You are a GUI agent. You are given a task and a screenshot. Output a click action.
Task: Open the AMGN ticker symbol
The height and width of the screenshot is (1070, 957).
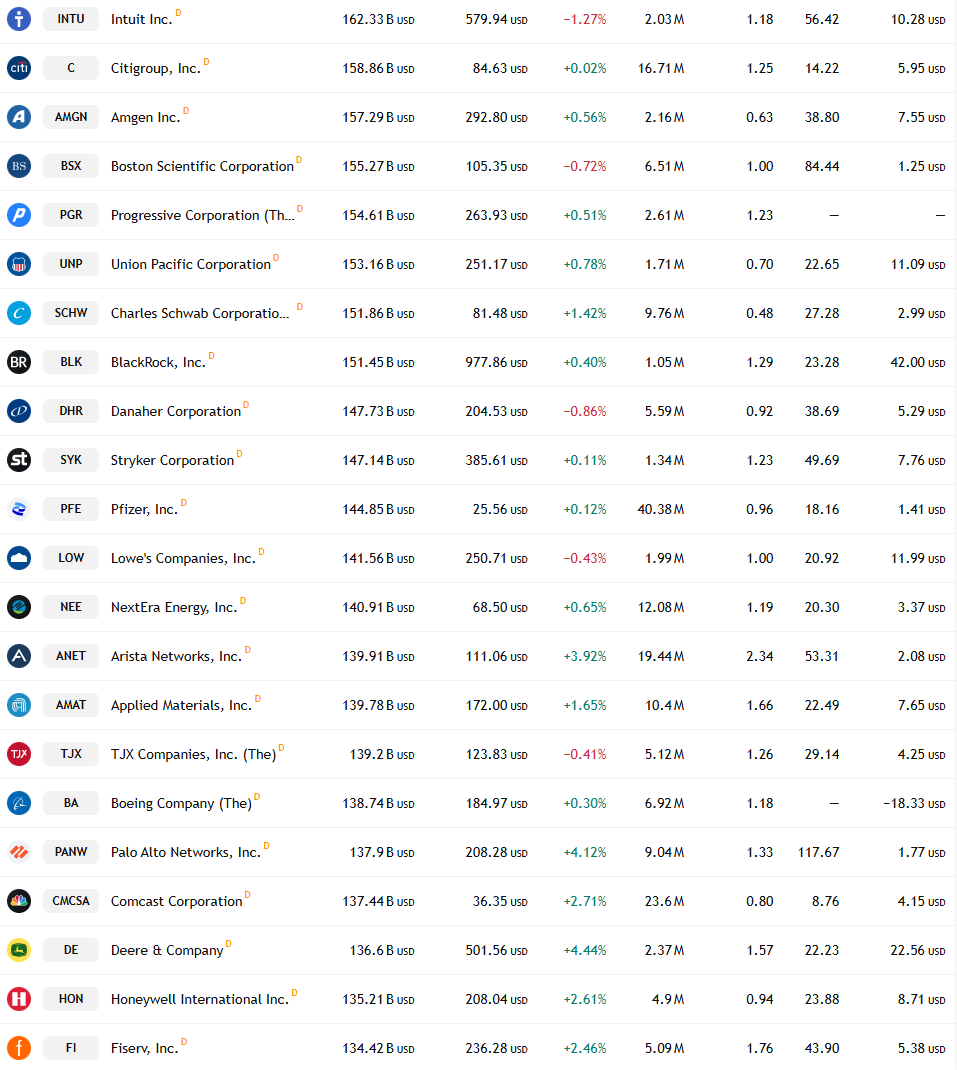[x=71, y=117]
